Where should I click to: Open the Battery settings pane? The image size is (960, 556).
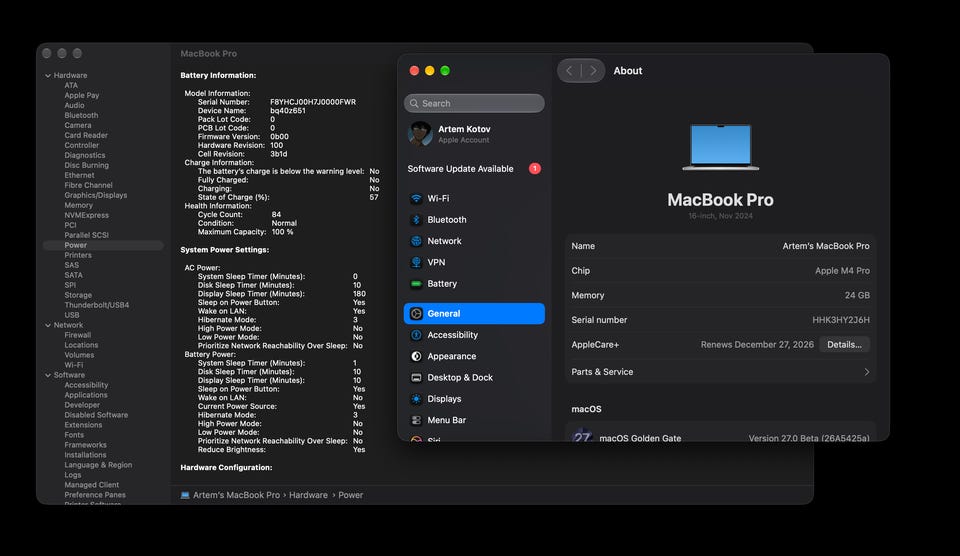point(474,284)
